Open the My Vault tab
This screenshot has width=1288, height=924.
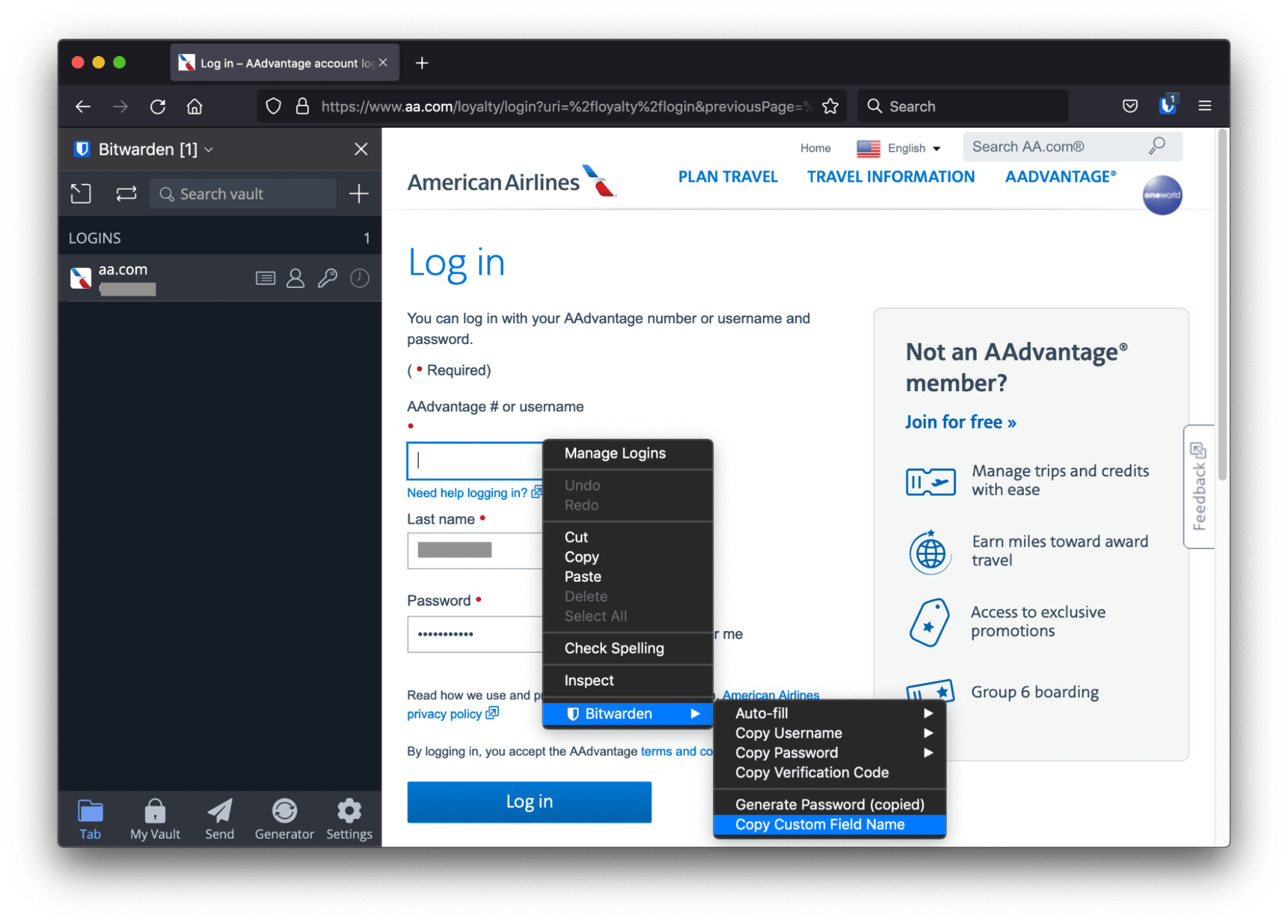coord(155,820)
